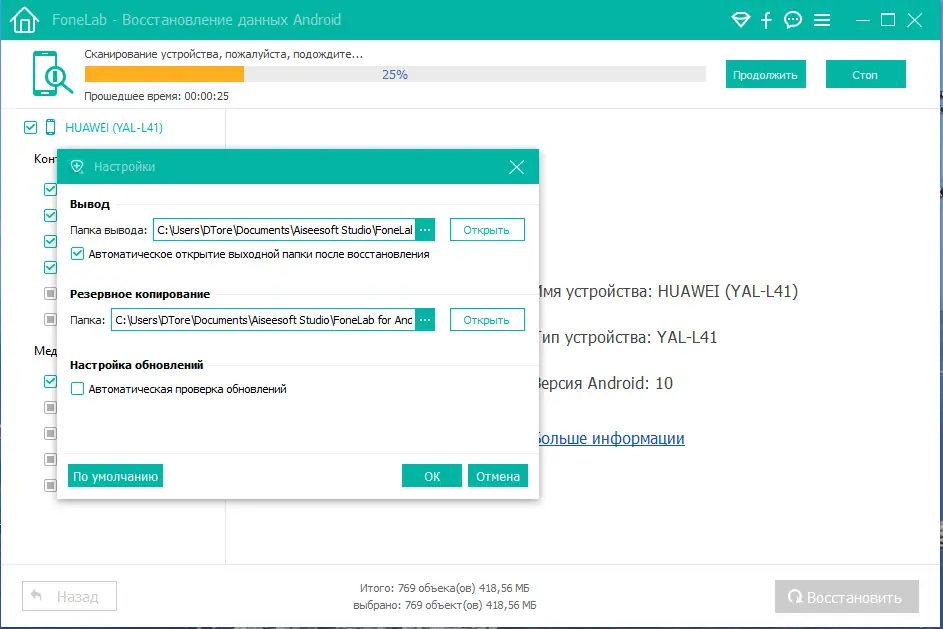
Task: Click the выбрано: 769 объект(ов) text
Action: pyautogui.click(x=444, y=605)
